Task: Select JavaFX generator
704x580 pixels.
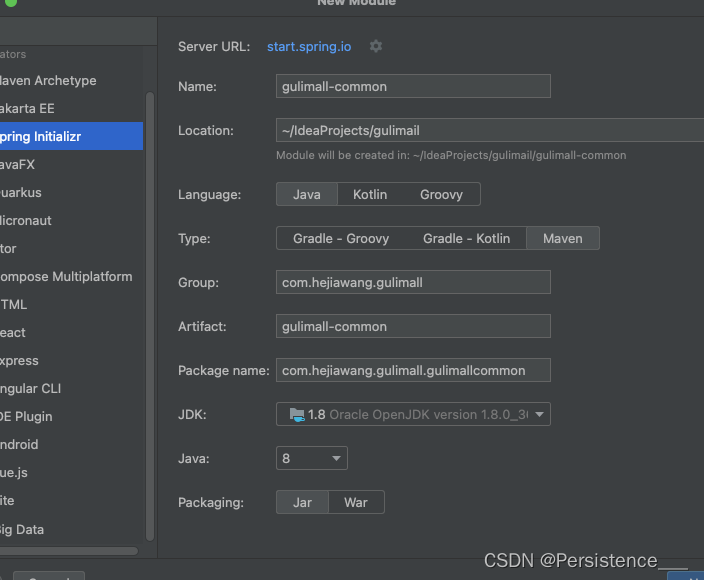Action: click(x=71, y=164)
